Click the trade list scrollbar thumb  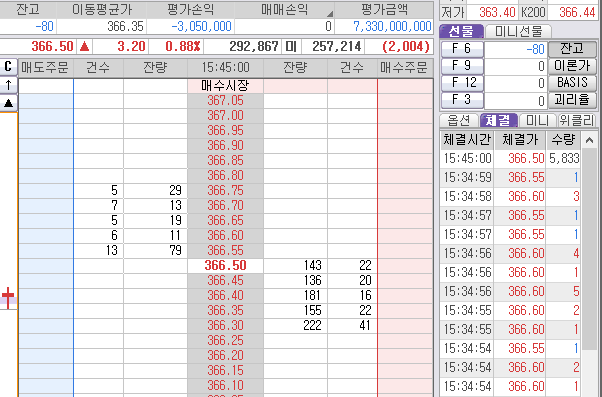pos(589,250)
